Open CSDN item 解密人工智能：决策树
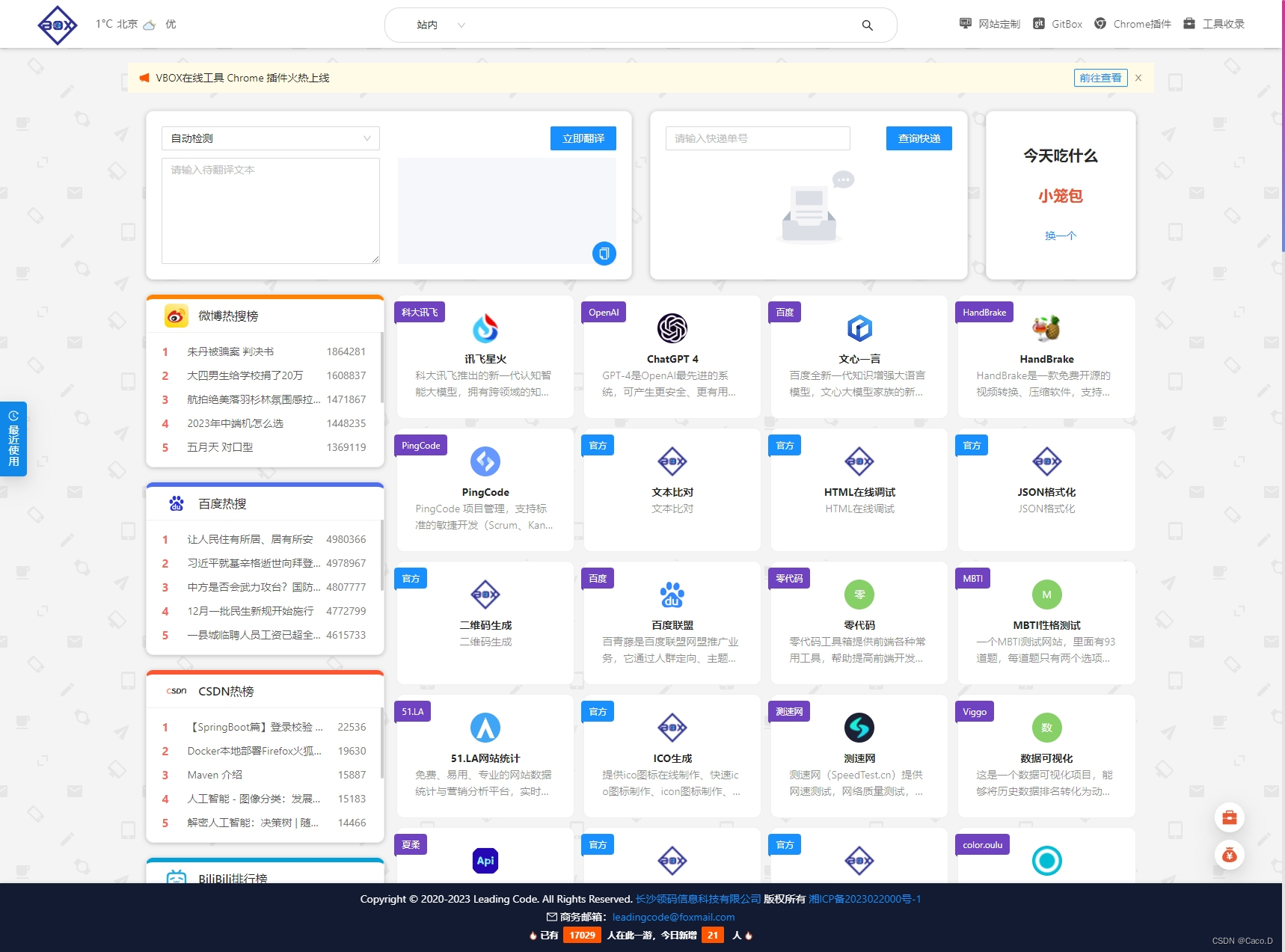The image size is (1285, 952). point(253,823)
